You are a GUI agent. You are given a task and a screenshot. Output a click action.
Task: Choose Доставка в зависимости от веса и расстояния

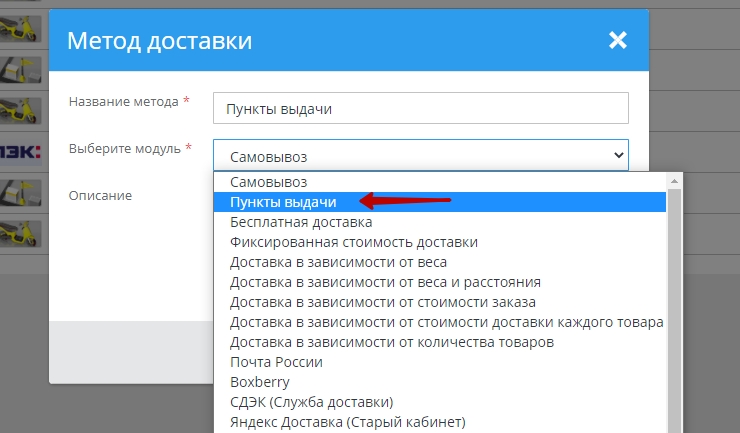385,282
